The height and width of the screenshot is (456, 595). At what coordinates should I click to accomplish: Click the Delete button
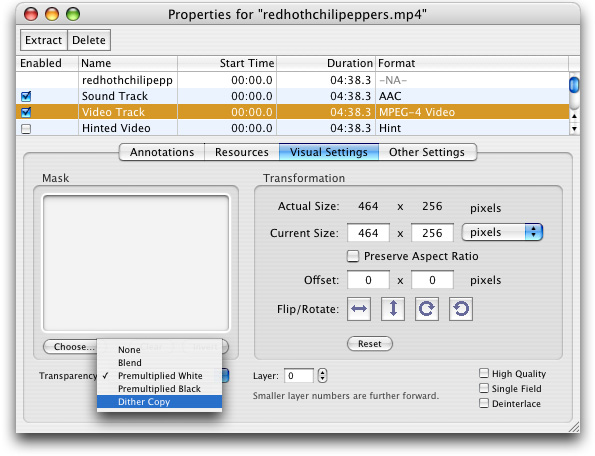click(89, 40)
